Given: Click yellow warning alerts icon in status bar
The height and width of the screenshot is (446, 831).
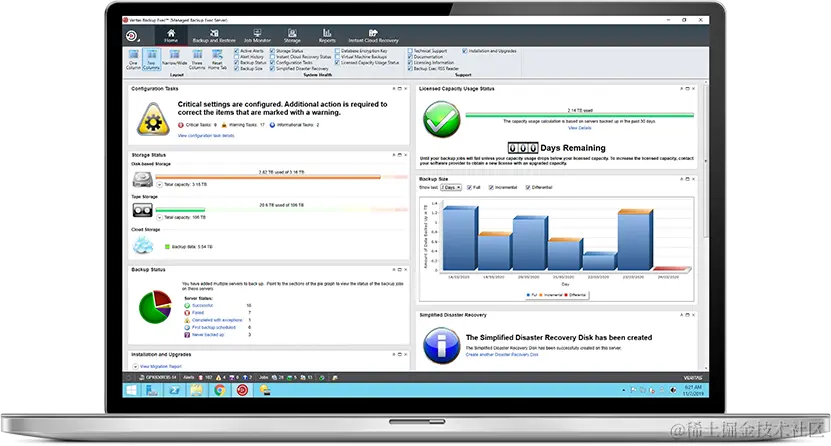Looking at the screenshot, I should tap(218, 378).
